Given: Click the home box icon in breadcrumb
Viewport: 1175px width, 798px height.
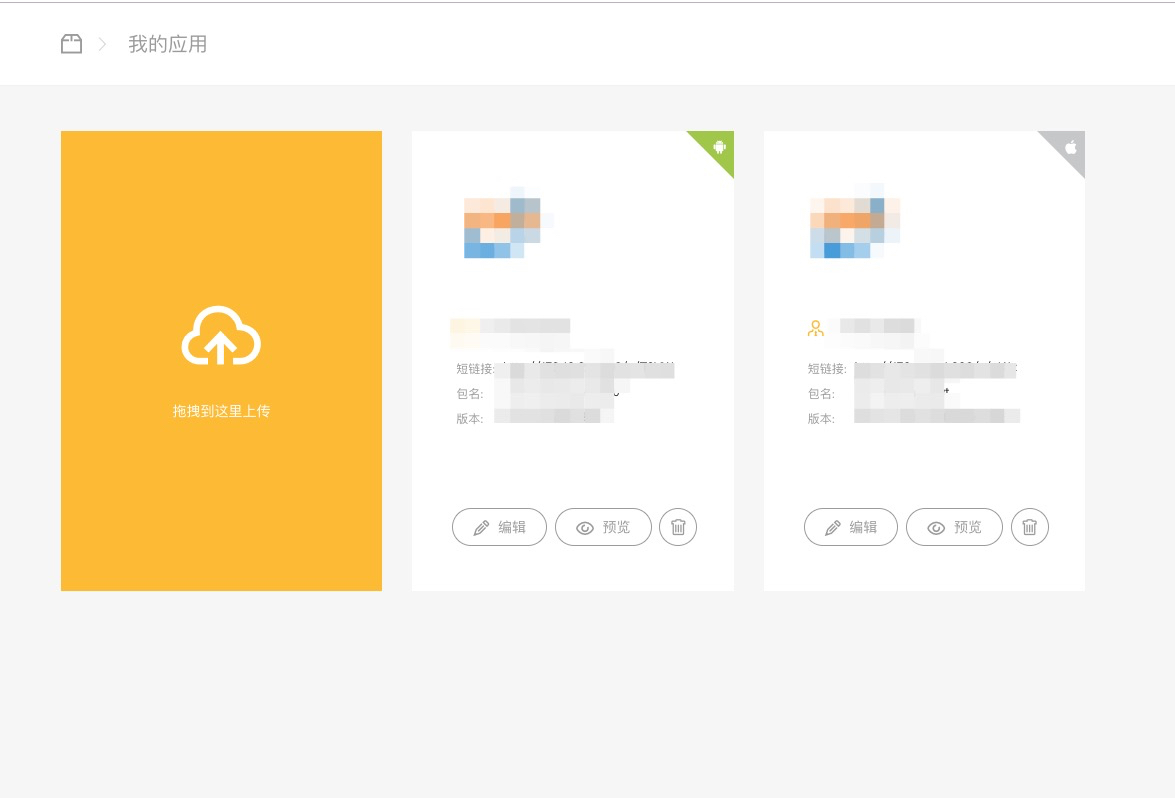Looking at the screenshot, I should [x=71, y=44].
